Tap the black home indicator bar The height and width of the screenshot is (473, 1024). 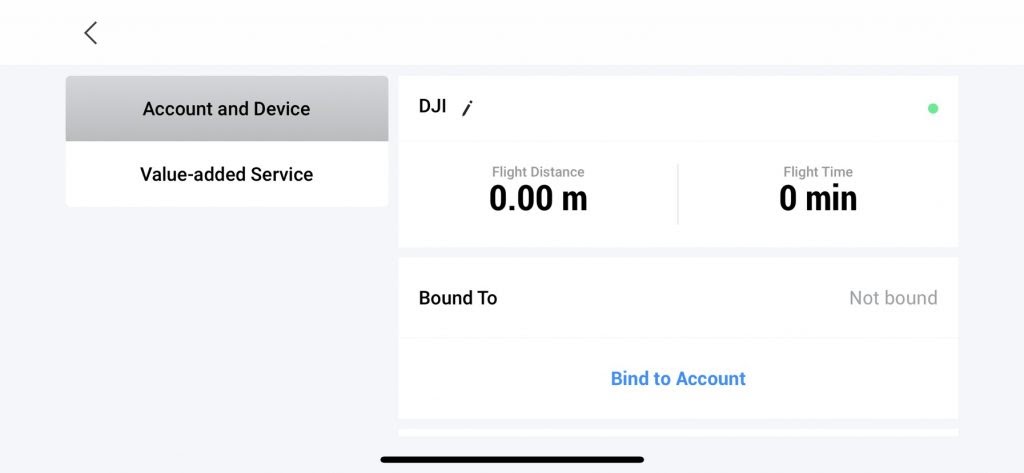tap(512, 460)
